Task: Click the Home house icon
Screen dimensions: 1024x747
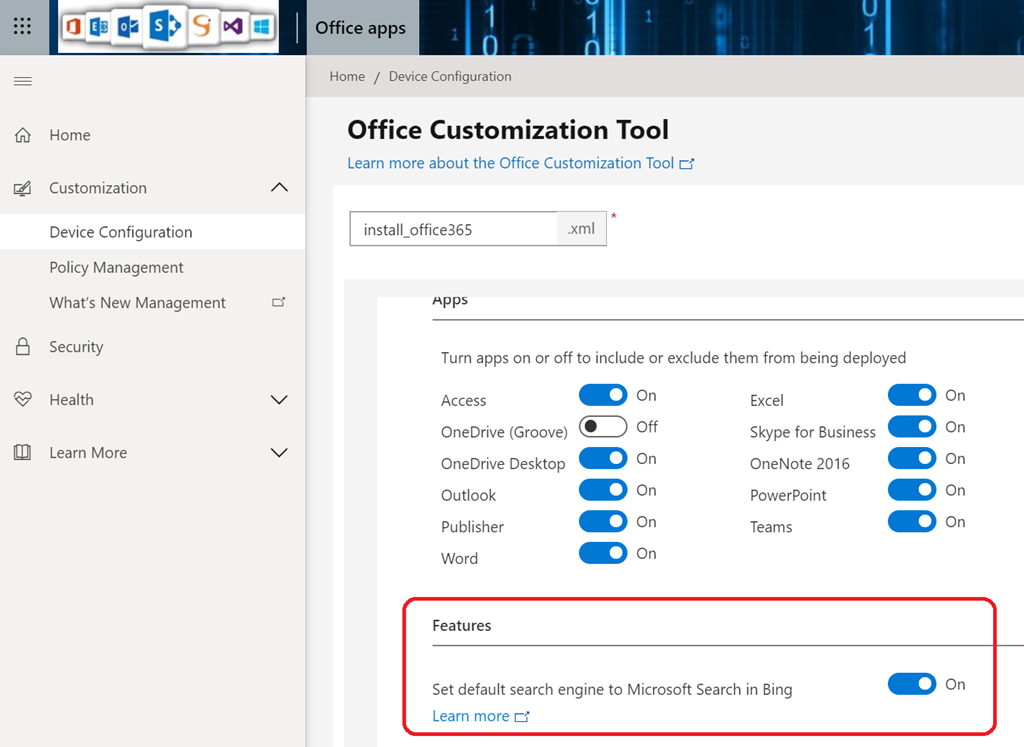Action: point(23,135)
